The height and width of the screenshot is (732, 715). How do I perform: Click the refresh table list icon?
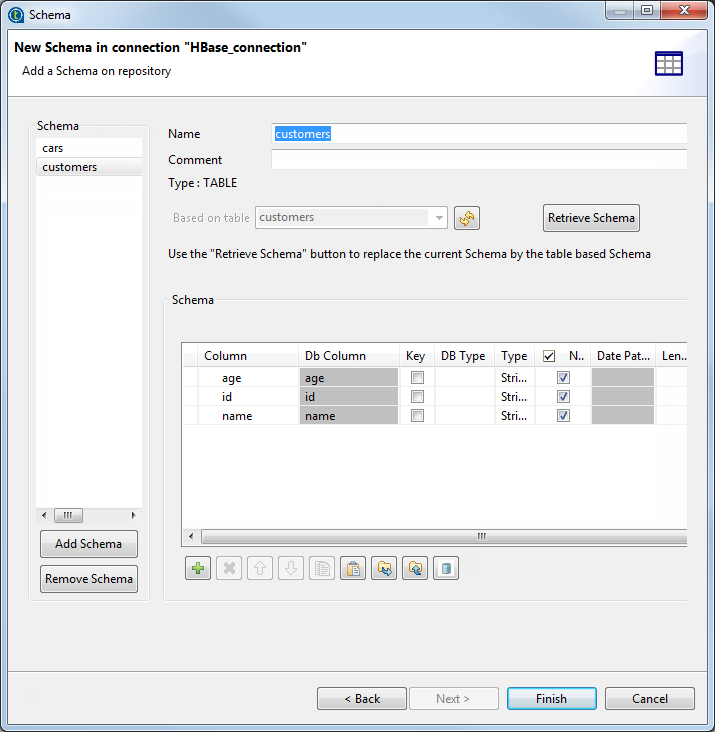tap(467, 218)
